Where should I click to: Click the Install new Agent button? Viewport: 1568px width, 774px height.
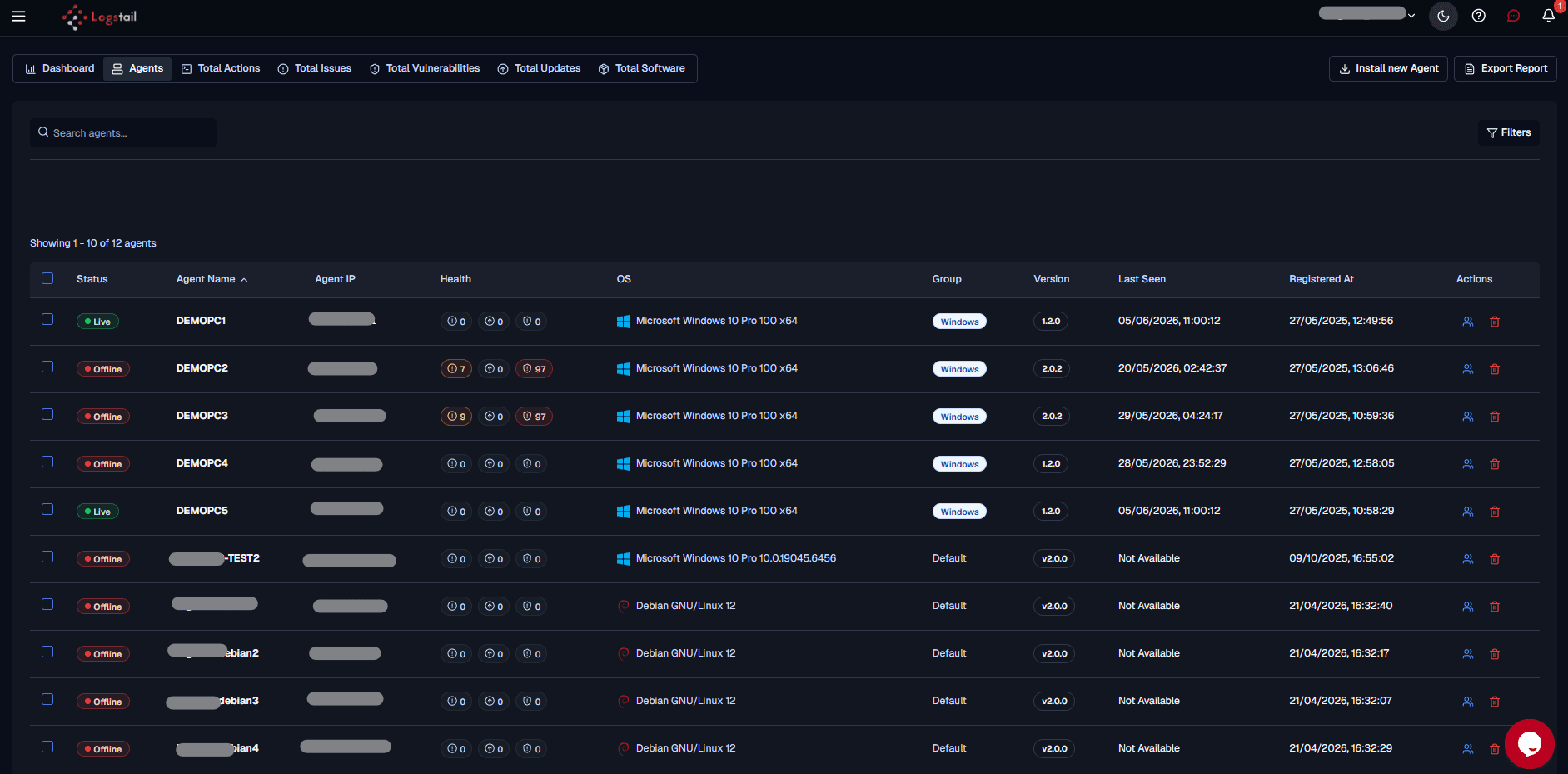pyautogui.click(x=1388, y=68)
